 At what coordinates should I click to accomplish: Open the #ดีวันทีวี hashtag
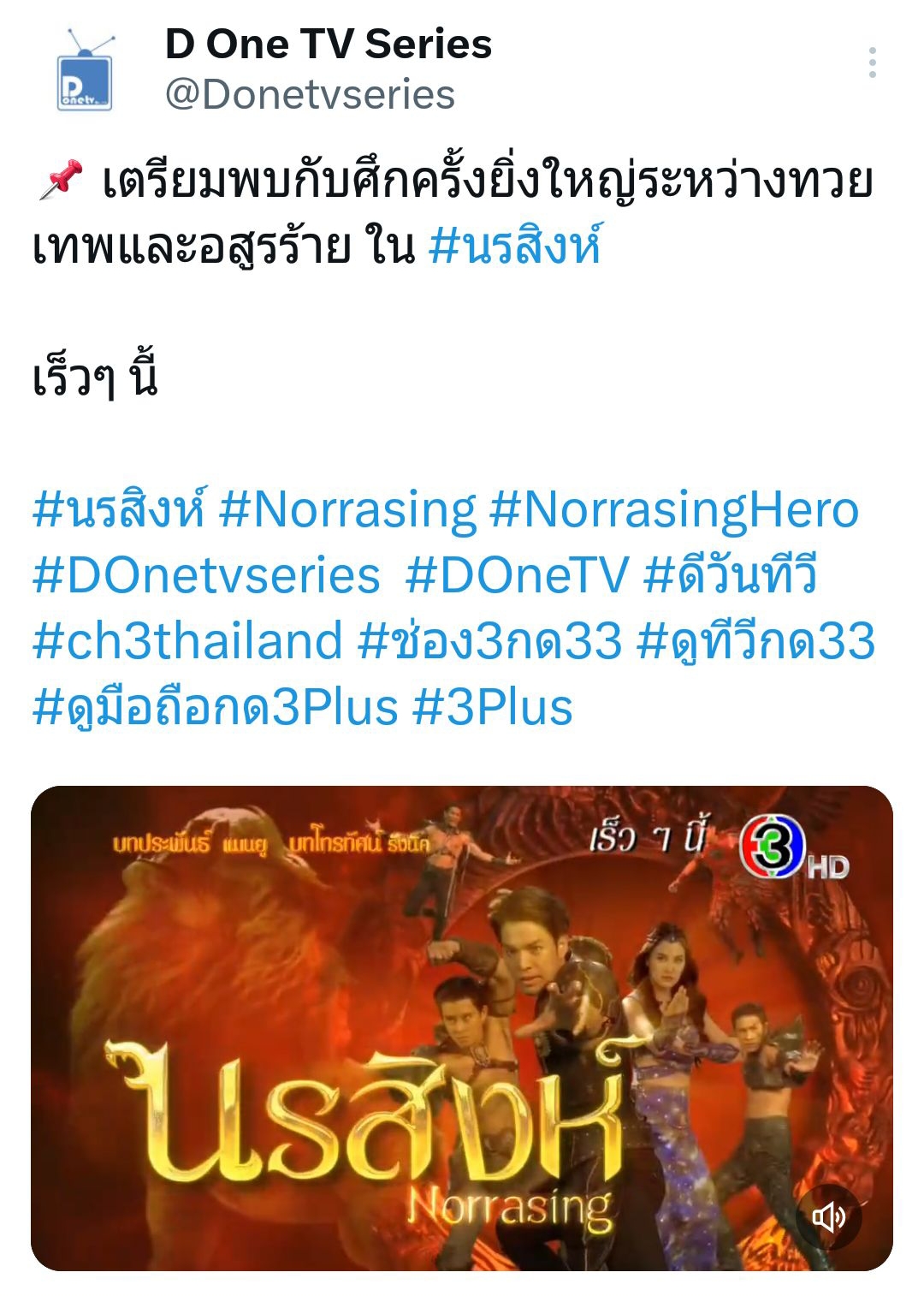(x=730, y=574)
